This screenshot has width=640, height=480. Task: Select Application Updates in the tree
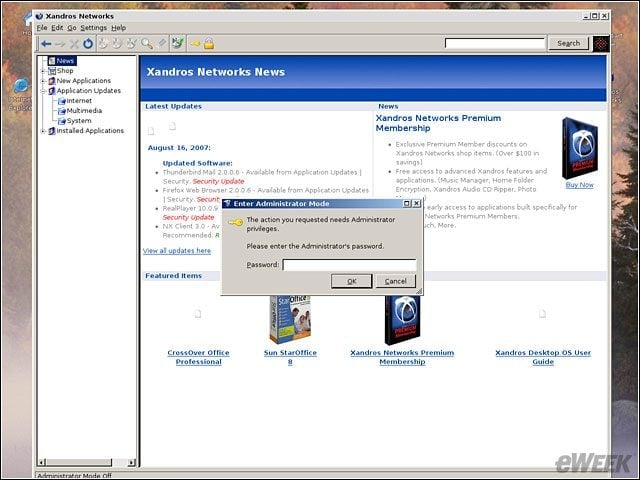click(x=89, y=91)
